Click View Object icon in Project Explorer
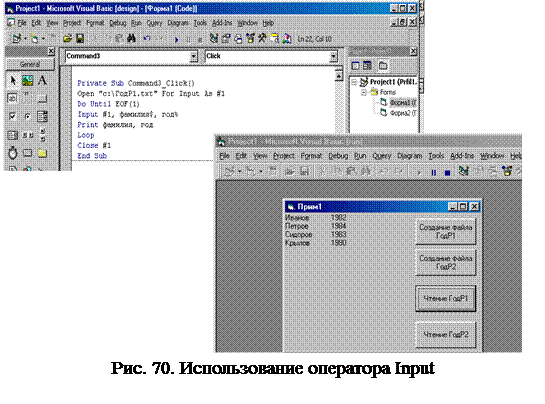The image size is (545, 404). (367, 66)
